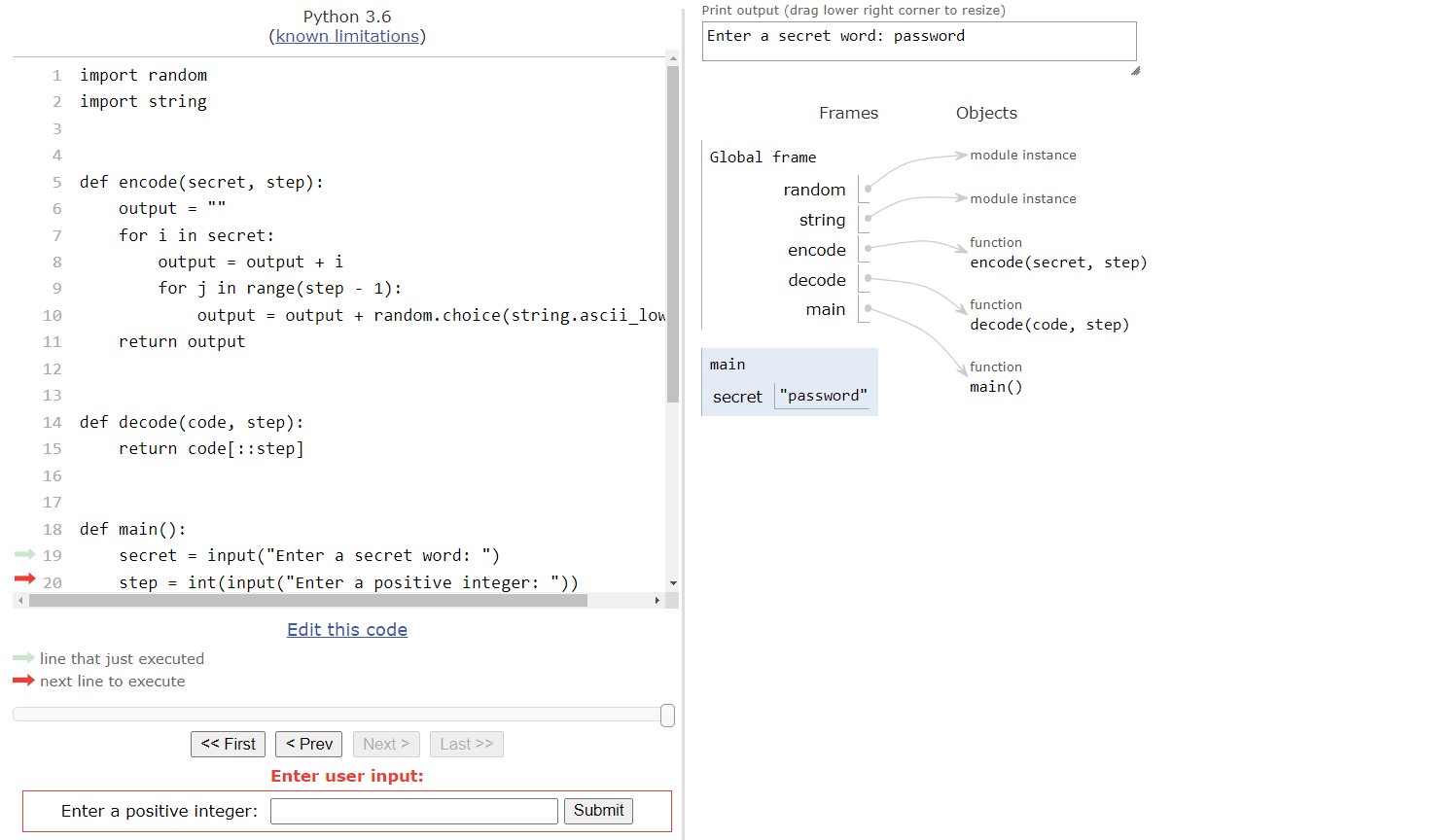Image resolution: width=1456 pixels, height=840 pixels.
Task: Click the 'secret' variable name in main frame
Action: coord(737,397)
